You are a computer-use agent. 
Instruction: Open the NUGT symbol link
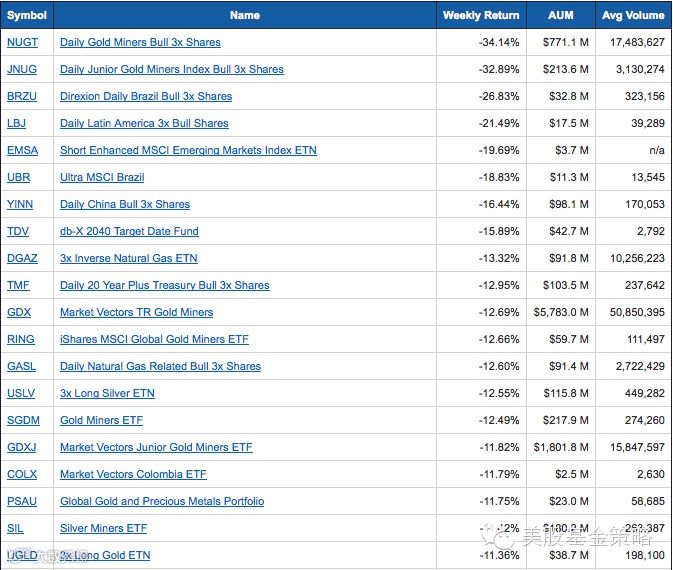click(x=22, y=42)
